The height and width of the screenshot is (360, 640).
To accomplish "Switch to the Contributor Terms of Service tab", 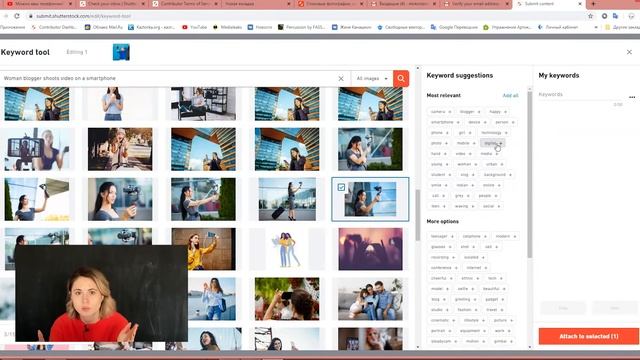I will point(184,4).
